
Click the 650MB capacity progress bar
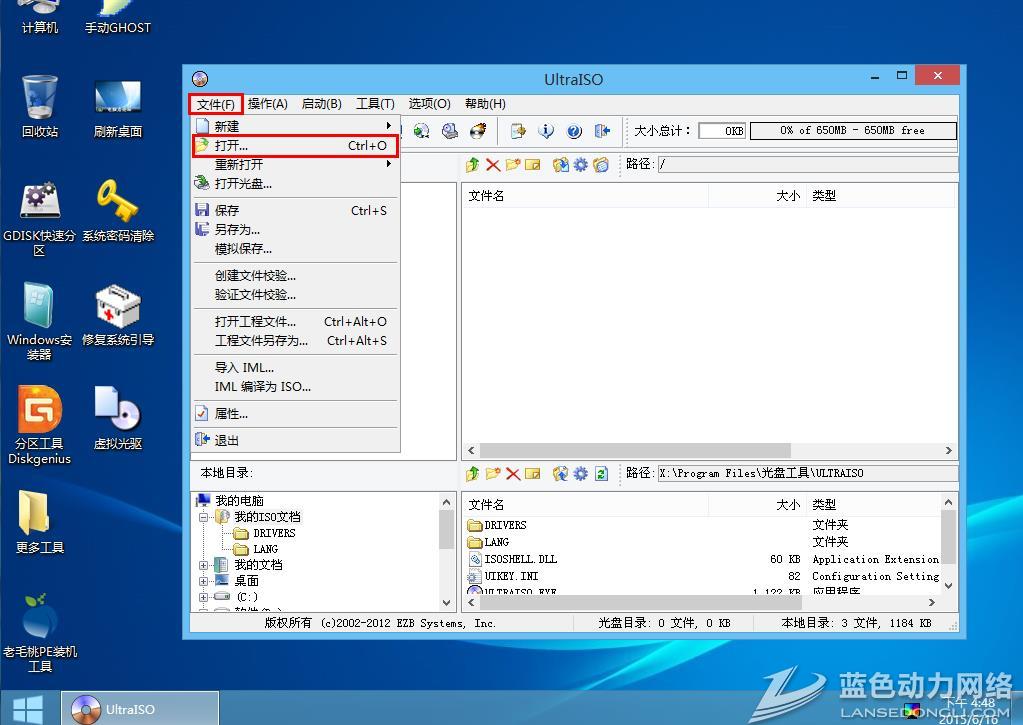[852, 131]
